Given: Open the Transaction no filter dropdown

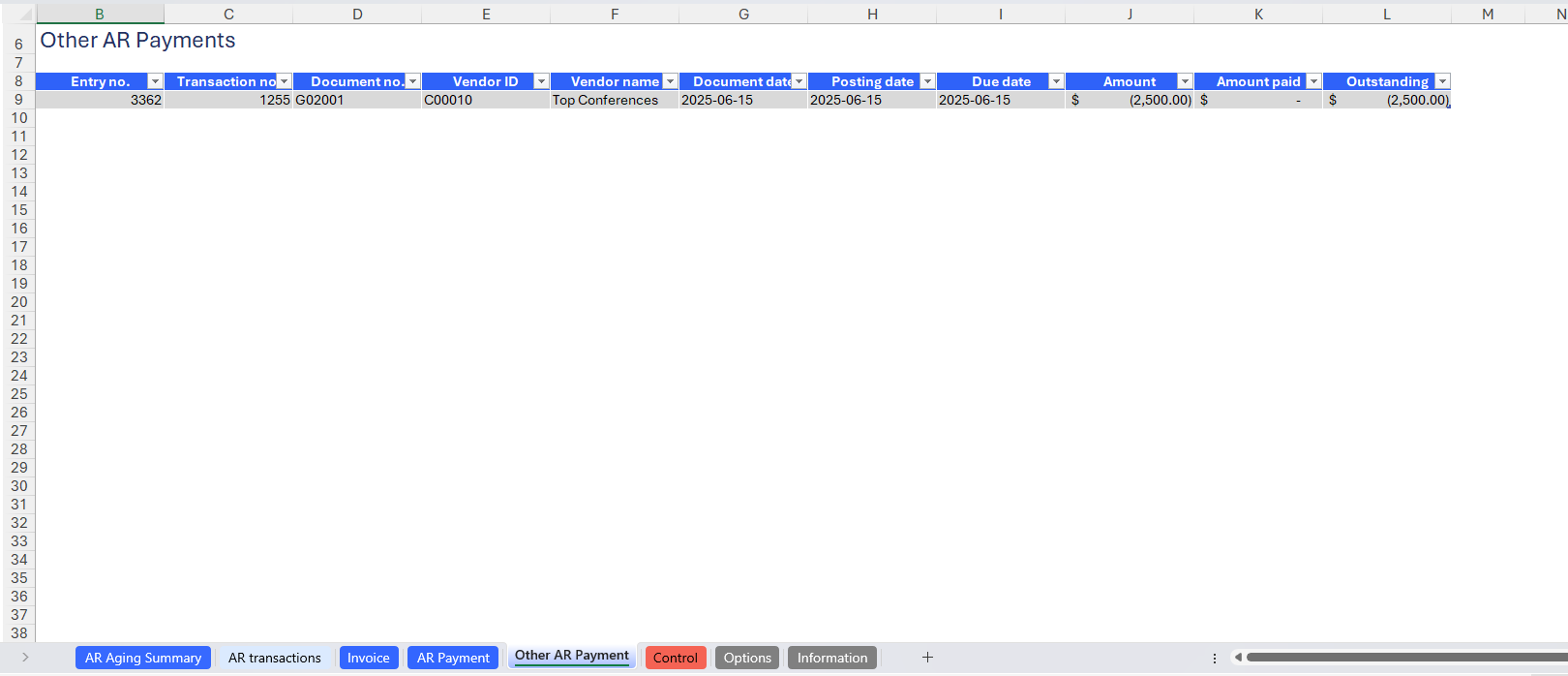Looking at the screenshot, I should pyautogui.click(x=284, y=81).
